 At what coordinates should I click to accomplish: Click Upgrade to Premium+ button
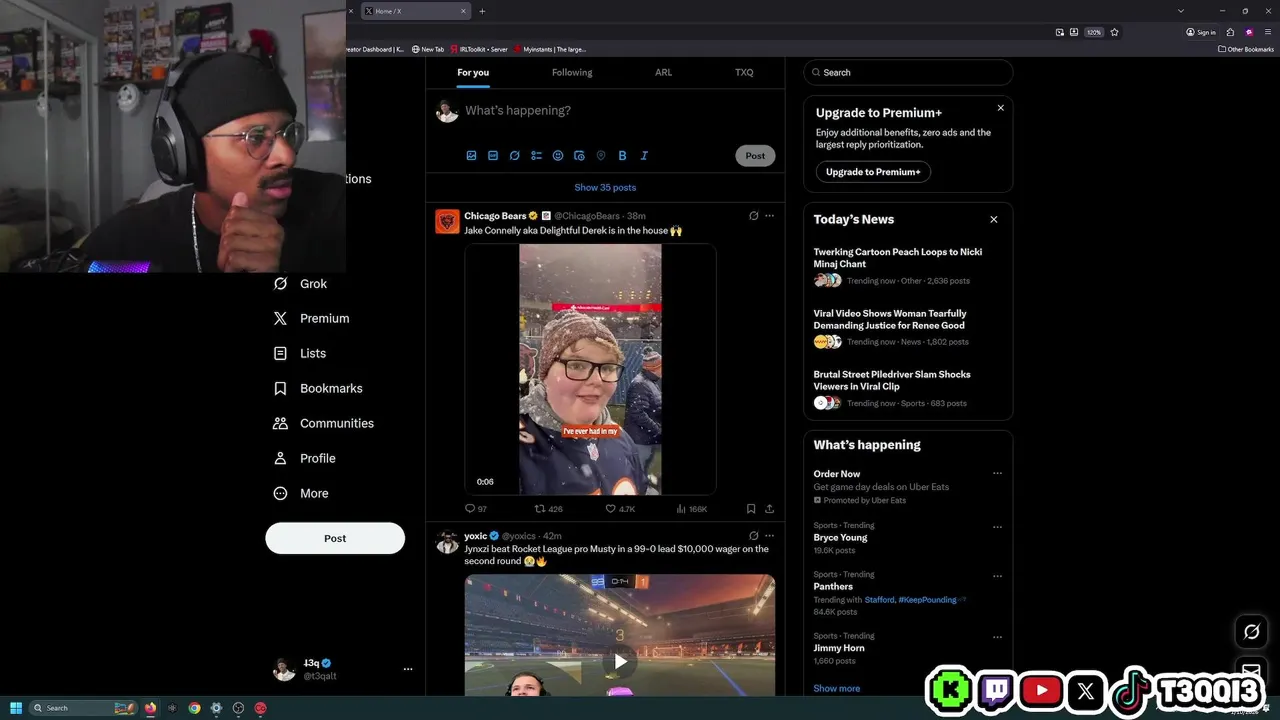coord(873,172)
